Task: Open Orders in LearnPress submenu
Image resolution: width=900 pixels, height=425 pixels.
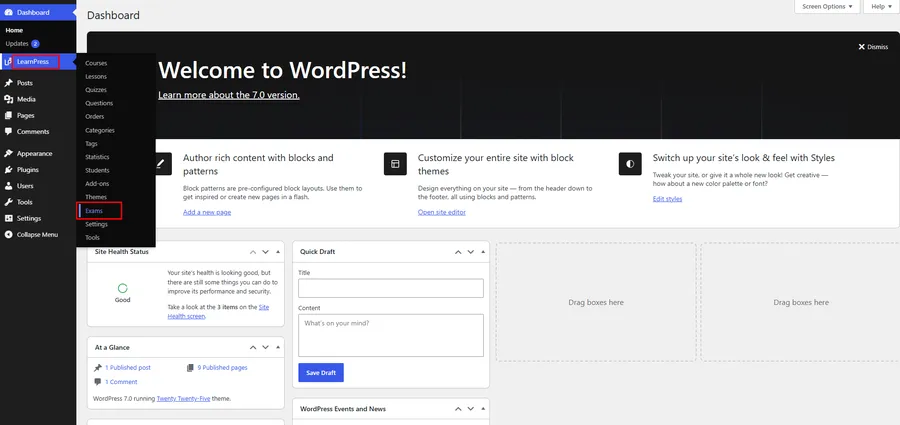Action: point(95,117)
